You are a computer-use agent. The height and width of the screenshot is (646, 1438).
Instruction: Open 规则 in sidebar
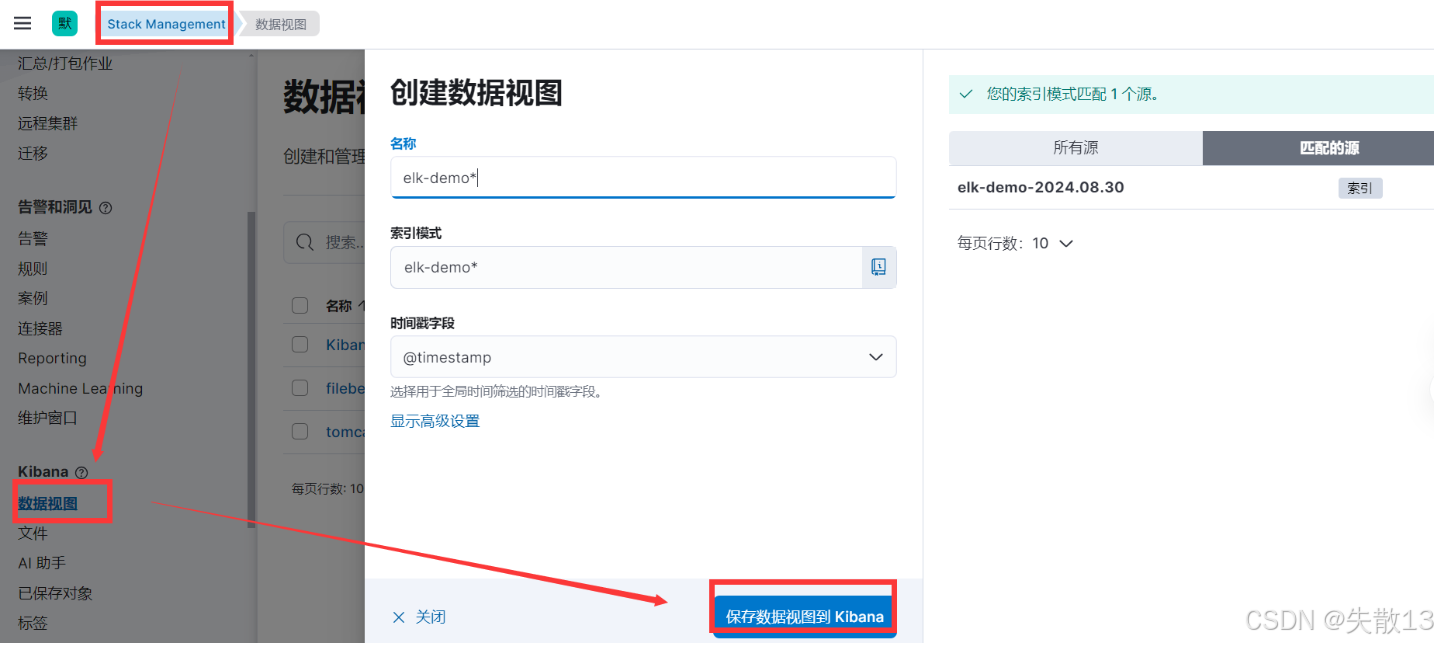click(33, 268)
